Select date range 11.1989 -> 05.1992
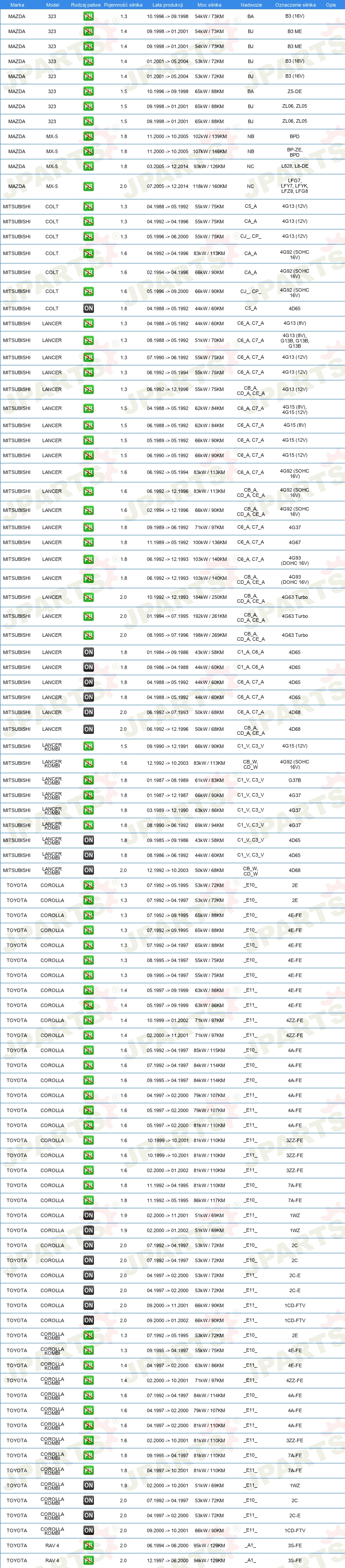The image size is (345, 1568). pos(167,542)
